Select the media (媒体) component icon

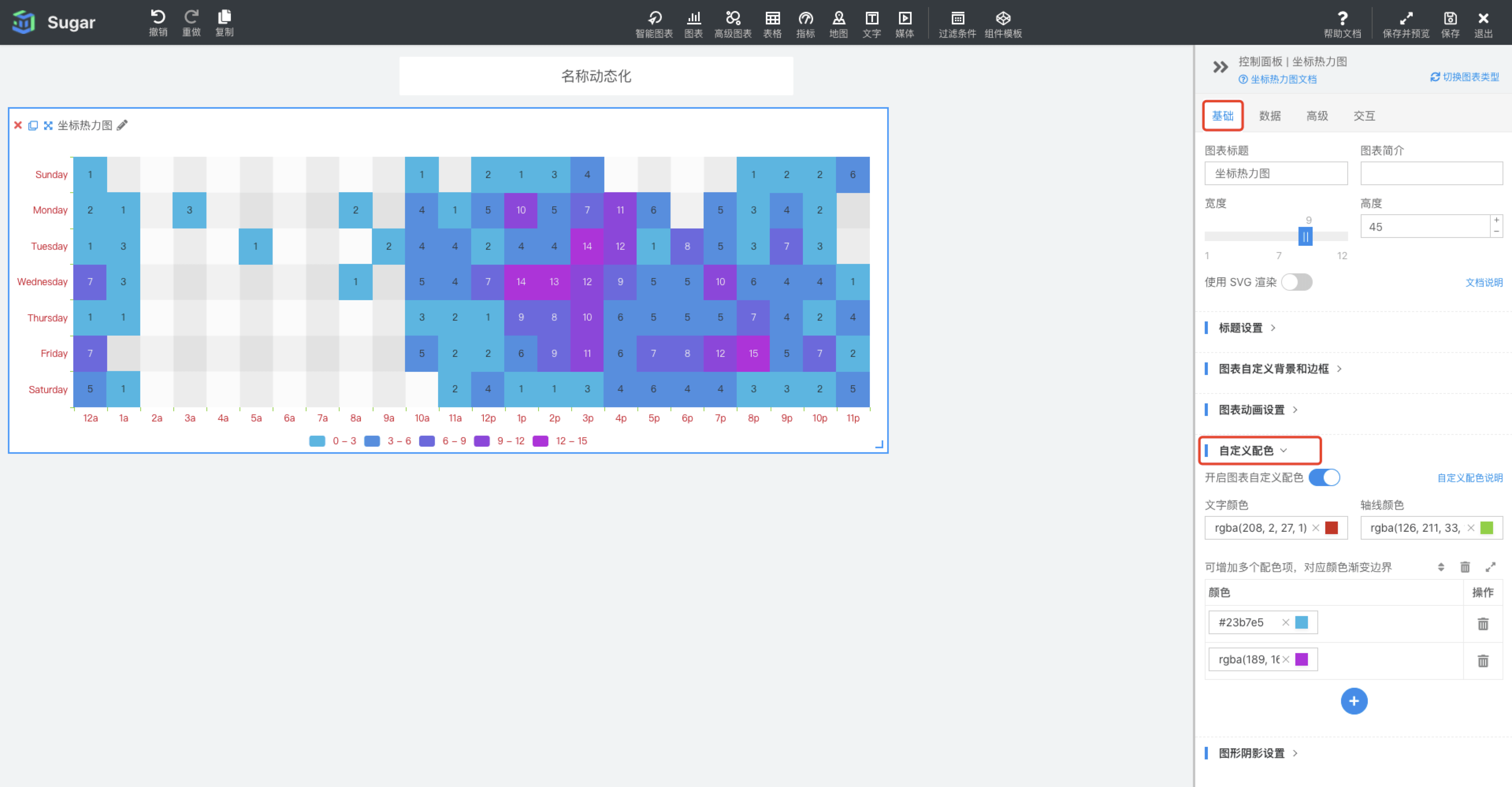[x=905, y=25]
